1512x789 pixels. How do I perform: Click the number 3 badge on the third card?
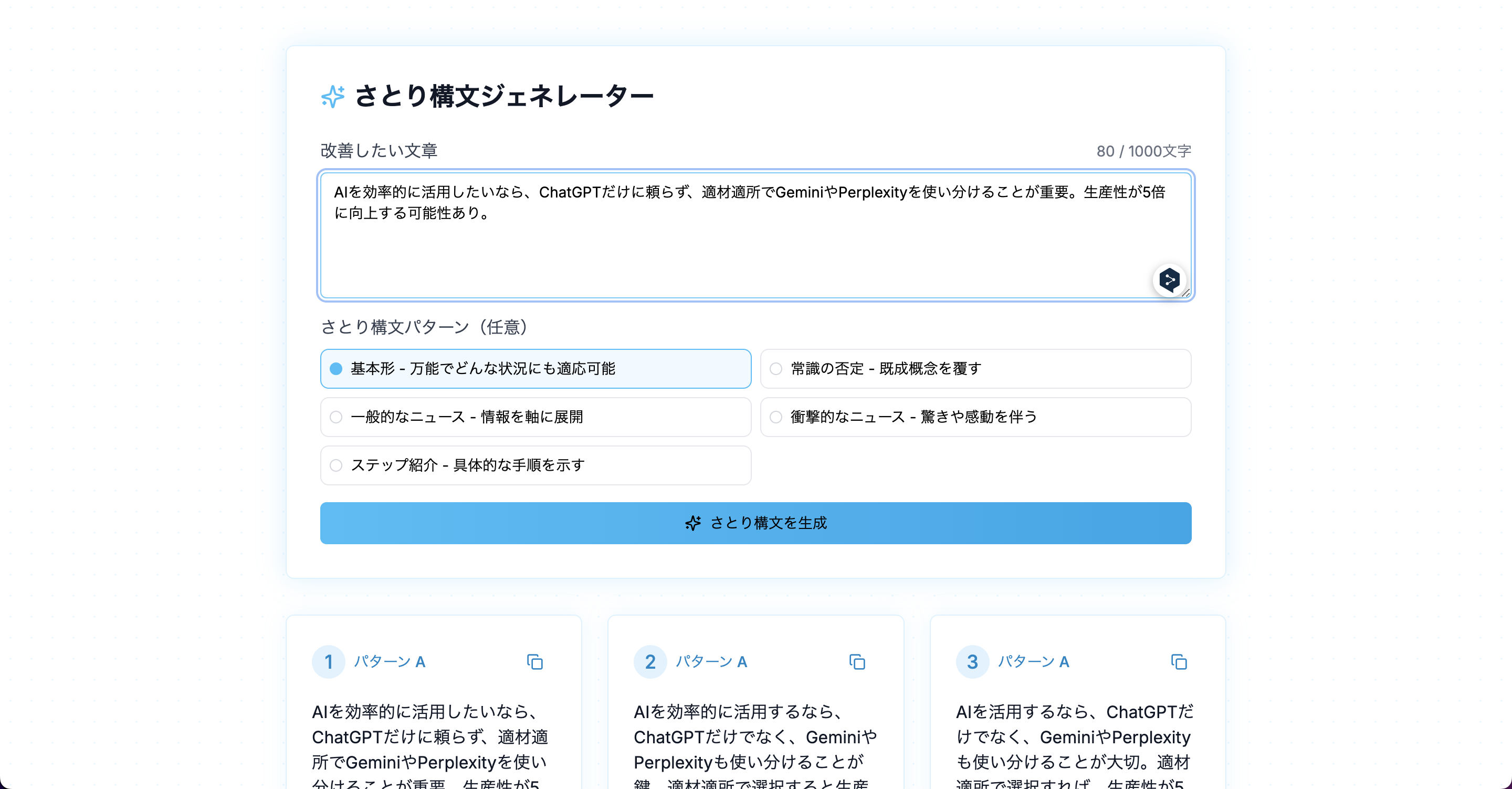tap(972, 662)
